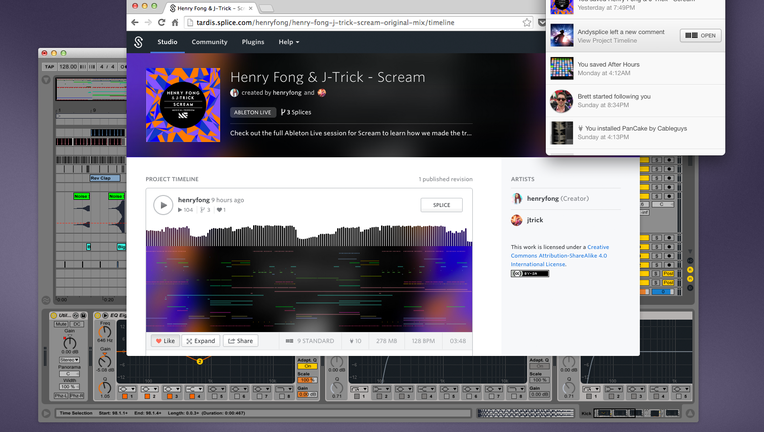Click the likes count heart showing 1

[x=219, y=210]
